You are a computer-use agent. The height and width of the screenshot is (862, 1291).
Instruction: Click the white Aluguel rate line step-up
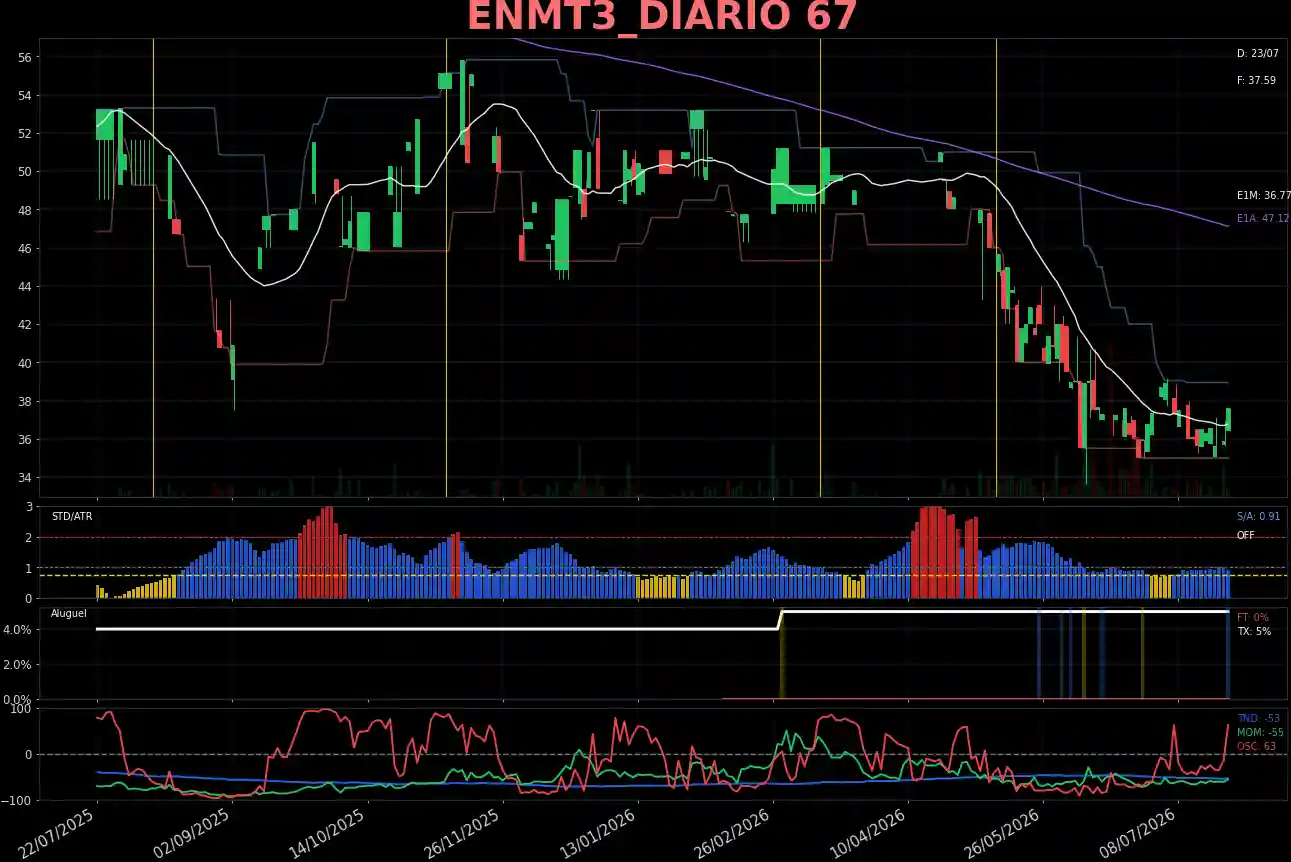pyautogui.click(x=780, y=620)
